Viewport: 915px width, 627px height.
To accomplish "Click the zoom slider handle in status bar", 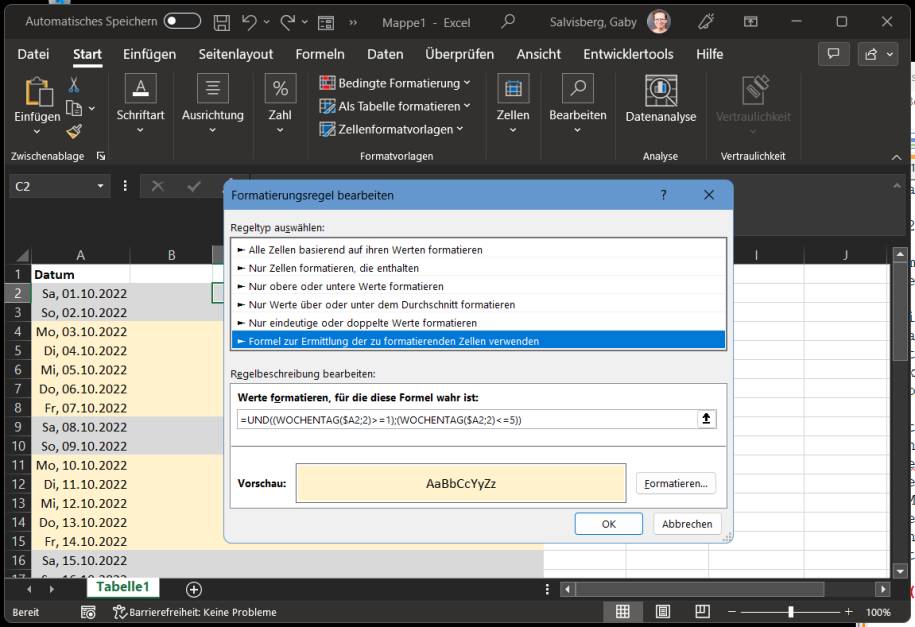I will pyautogui.click(x=790, y=611).
